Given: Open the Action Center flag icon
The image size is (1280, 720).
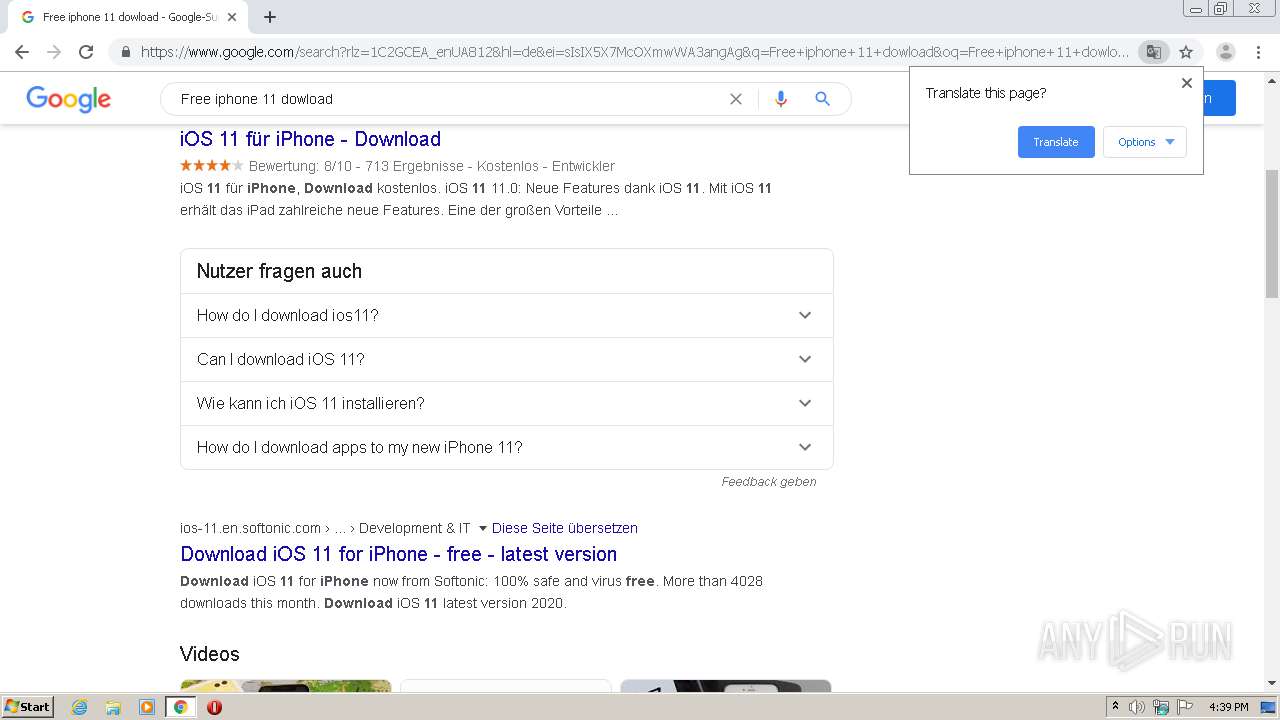Looking at the screenshot, I should click(1184, 707).
